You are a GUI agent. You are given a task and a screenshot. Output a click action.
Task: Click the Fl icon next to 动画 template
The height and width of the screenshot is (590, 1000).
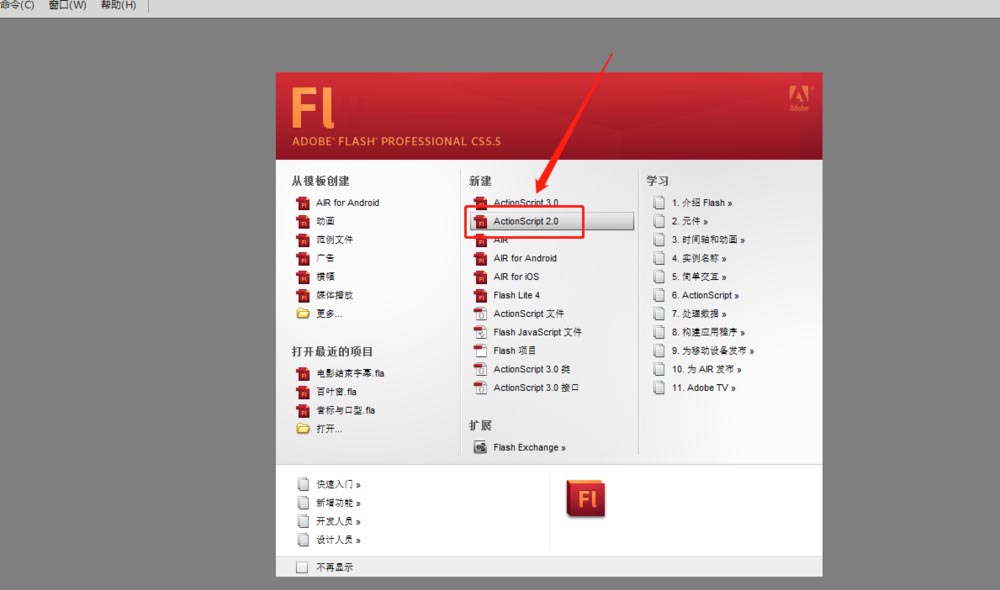pos(303,221)
